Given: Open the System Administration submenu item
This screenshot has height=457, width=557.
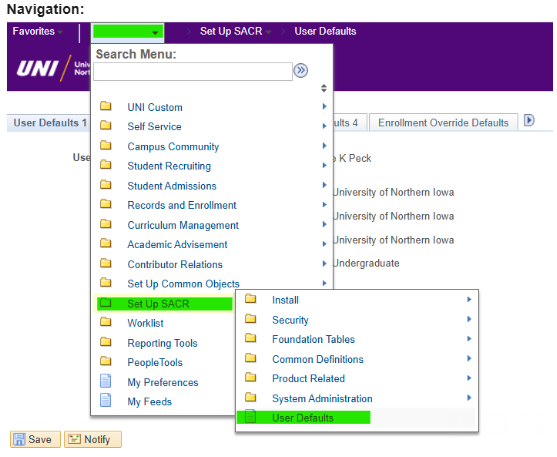Looking at the screenshot, I should click(322, 398).
